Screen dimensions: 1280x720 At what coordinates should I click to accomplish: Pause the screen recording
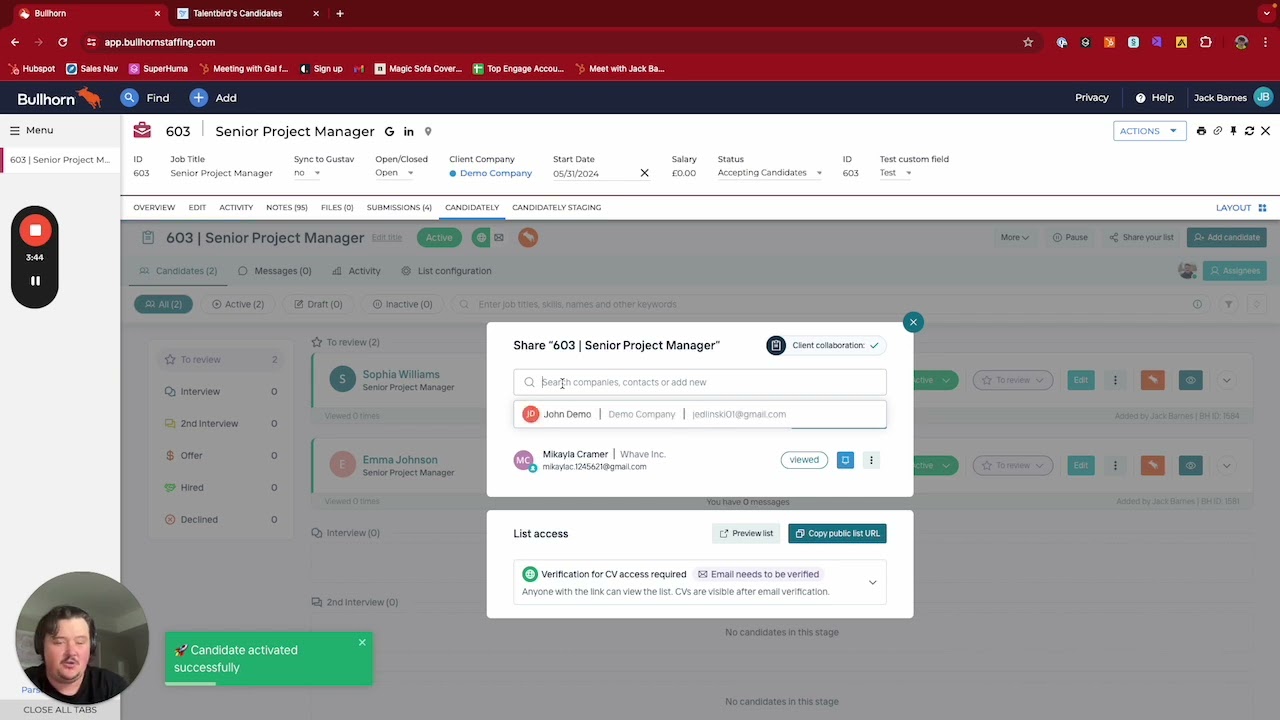point(35,281)
